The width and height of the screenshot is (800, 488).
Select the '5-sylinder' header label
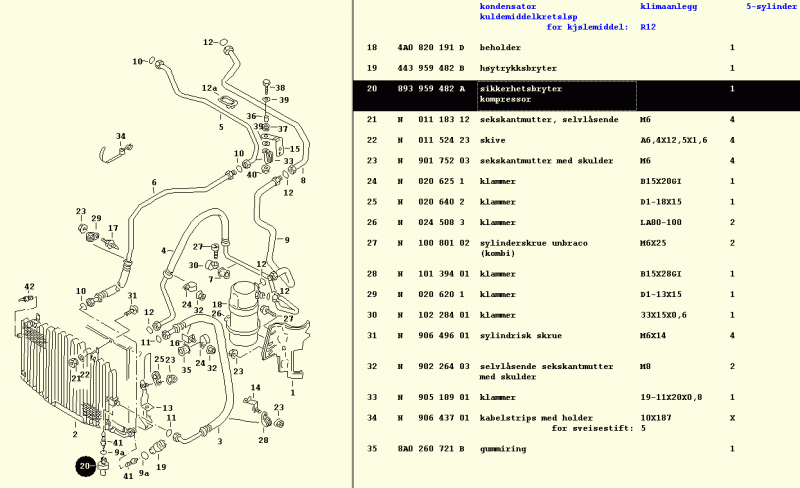[x=772, y=6]
